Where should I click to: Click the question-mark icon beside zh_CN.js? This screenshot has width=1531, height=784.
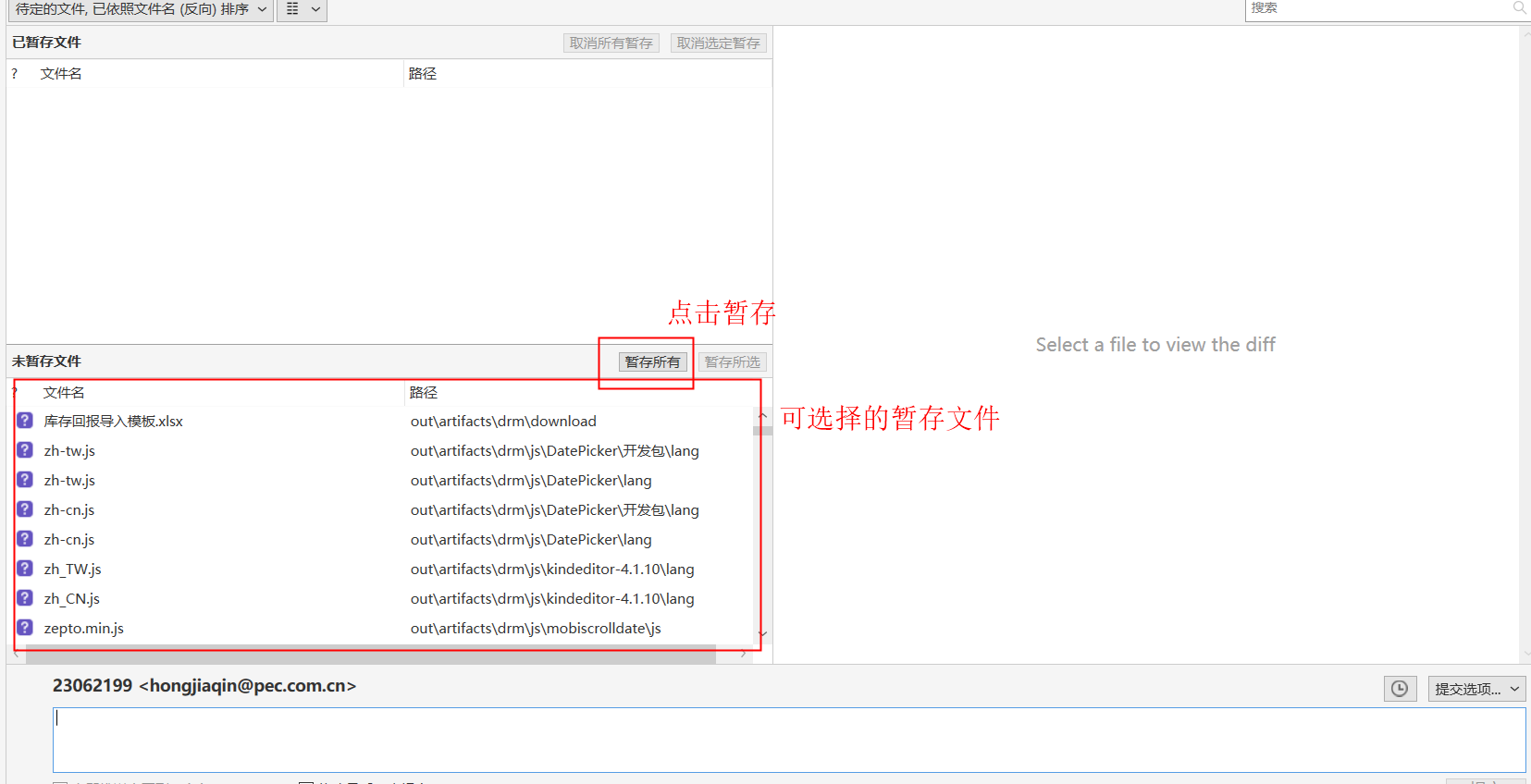tap(25, 598)
